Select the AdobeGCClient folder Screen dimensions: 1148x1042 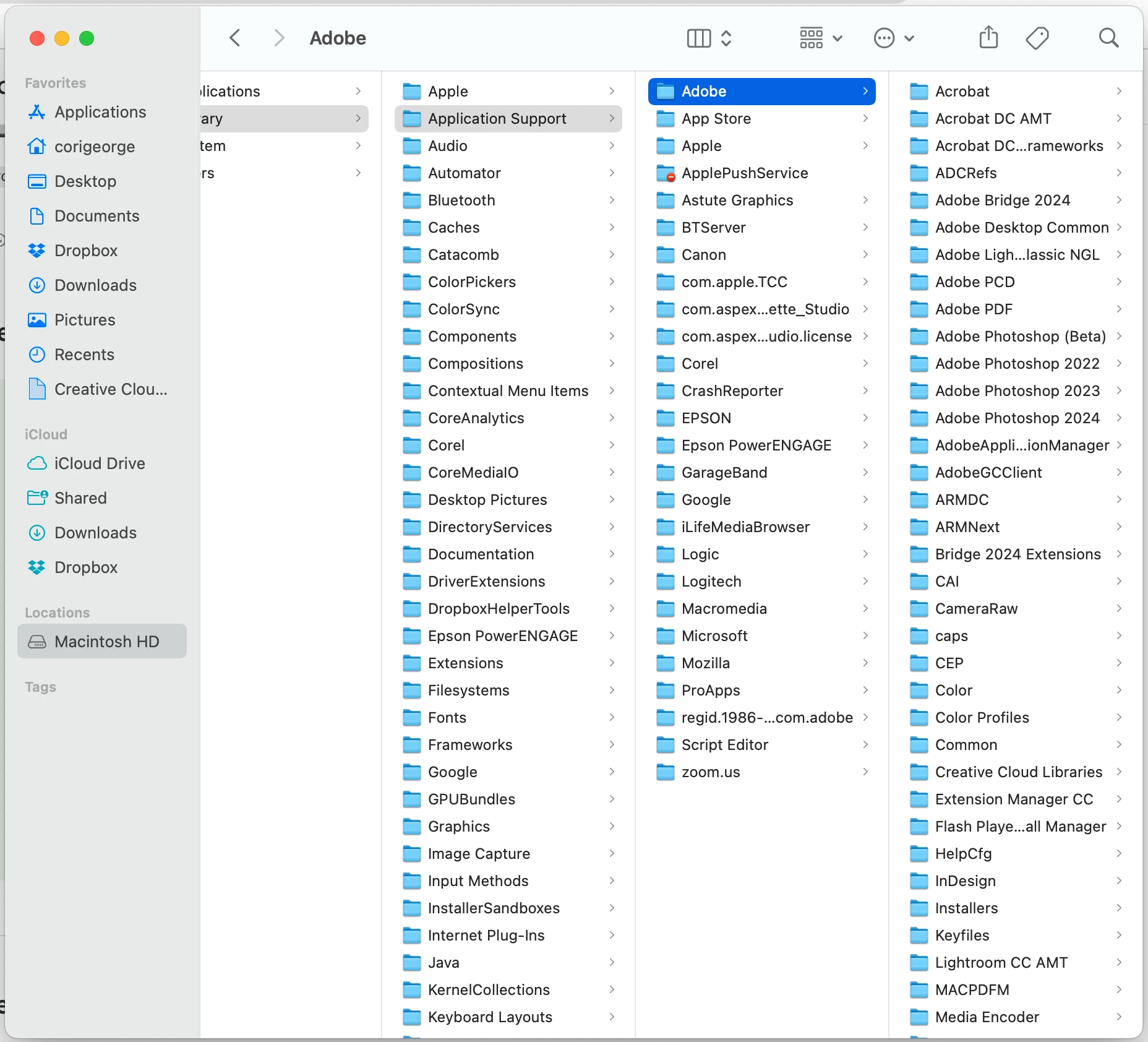(1015, 473)
